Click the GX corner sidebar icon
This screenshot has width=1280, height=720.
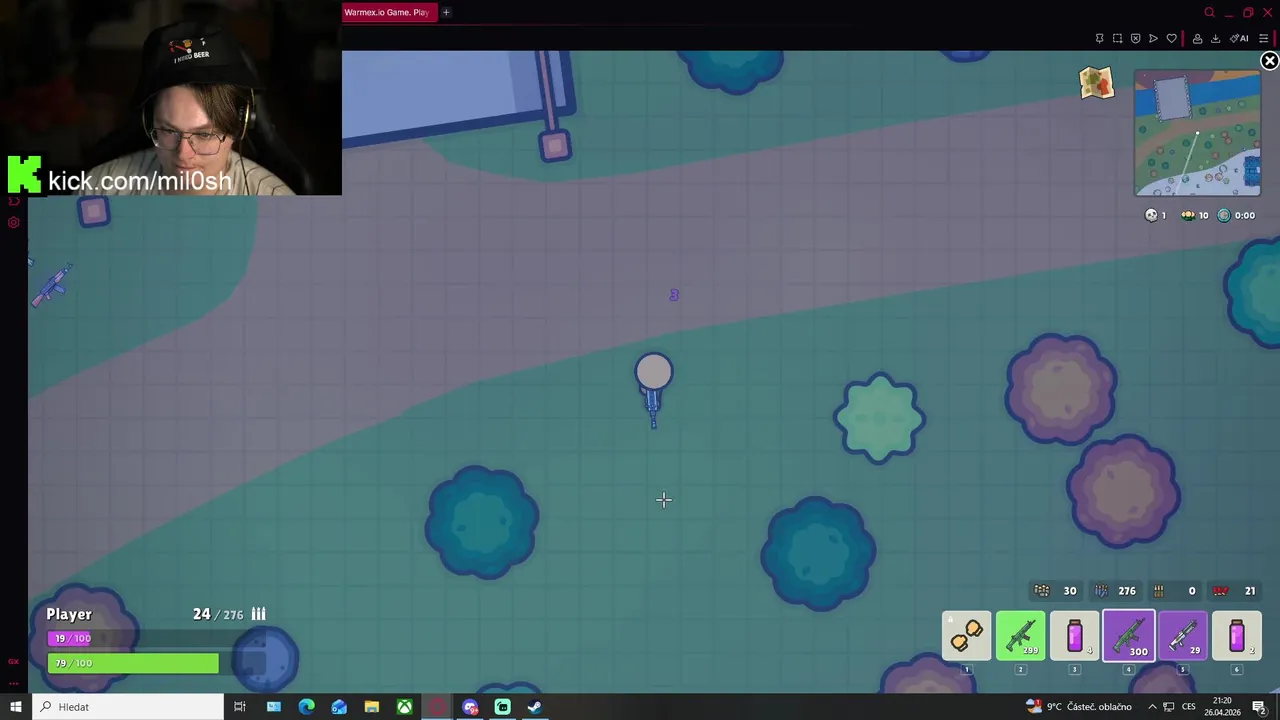(14, 662)
